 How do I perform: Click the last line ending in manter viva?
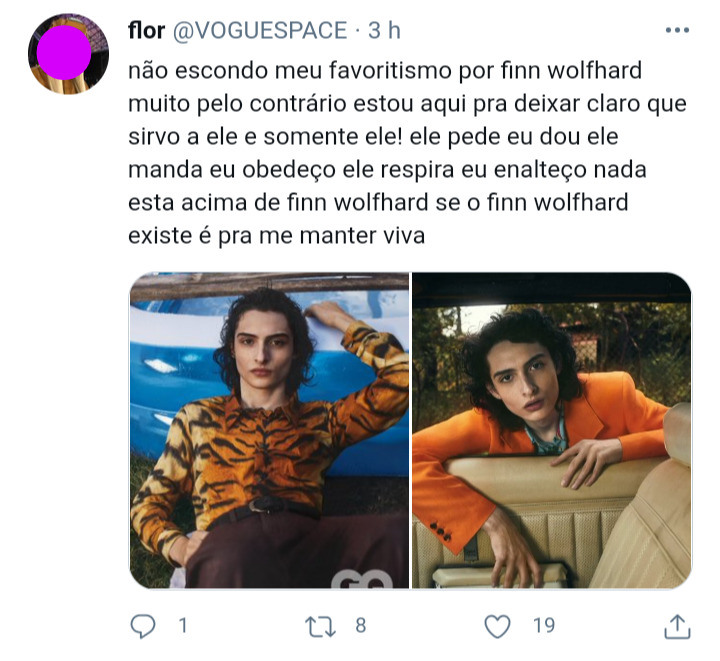pyautogui.click(x=276, y=236)
